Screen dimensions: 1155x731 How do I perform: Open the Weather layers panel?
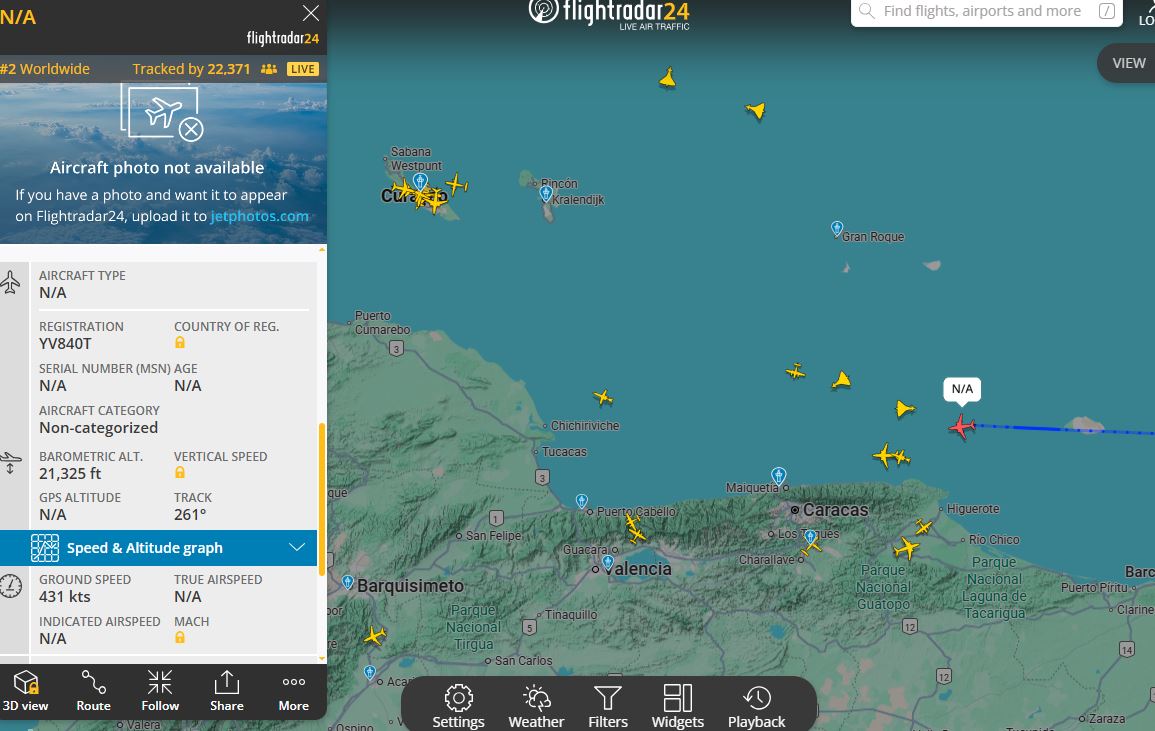coord(536,707)
